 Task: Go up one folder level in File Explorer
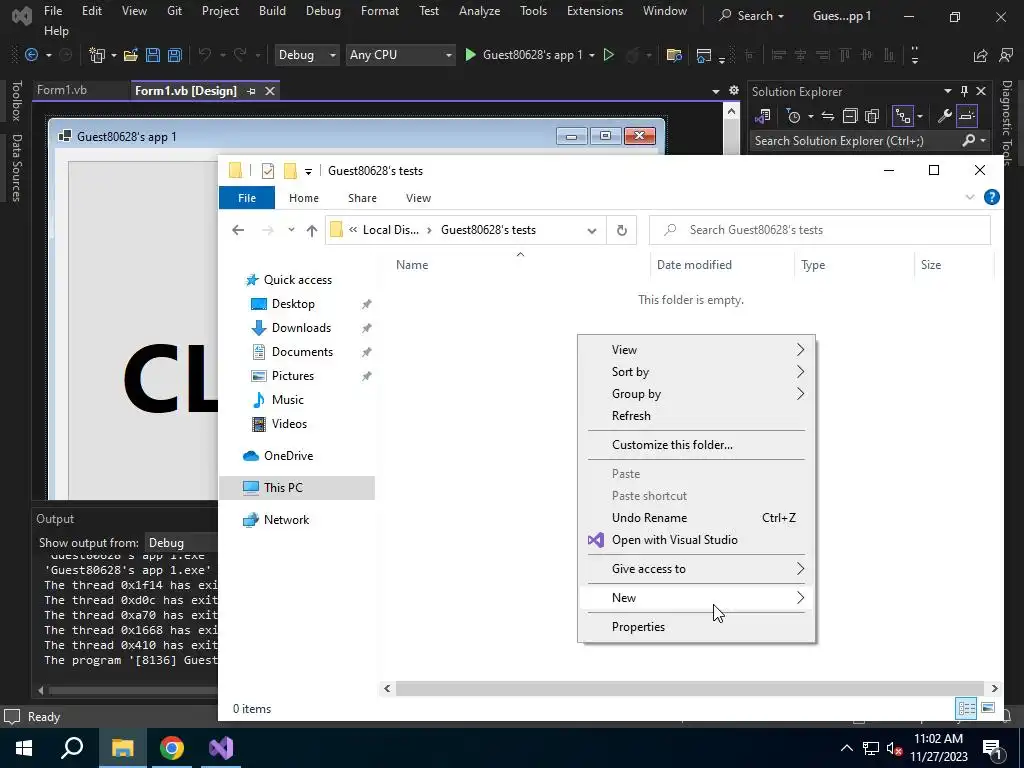[x=312, y=230]
